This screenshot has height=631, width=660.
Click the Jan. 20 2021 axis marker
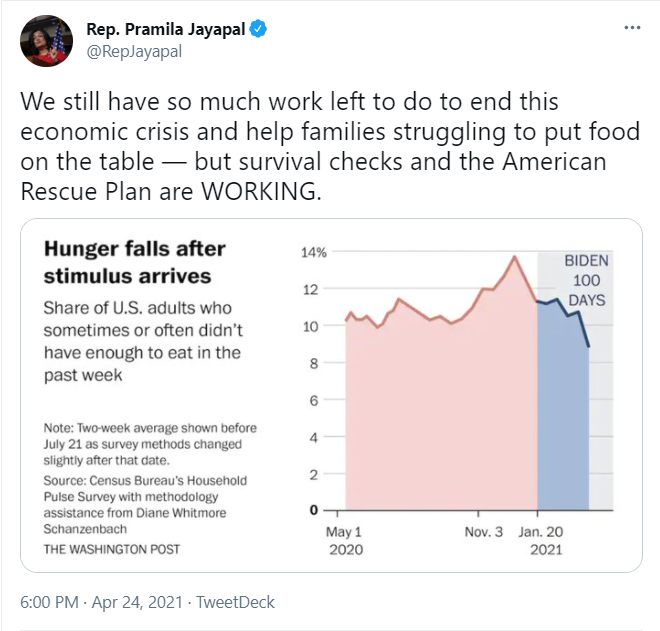coord(541,540)
